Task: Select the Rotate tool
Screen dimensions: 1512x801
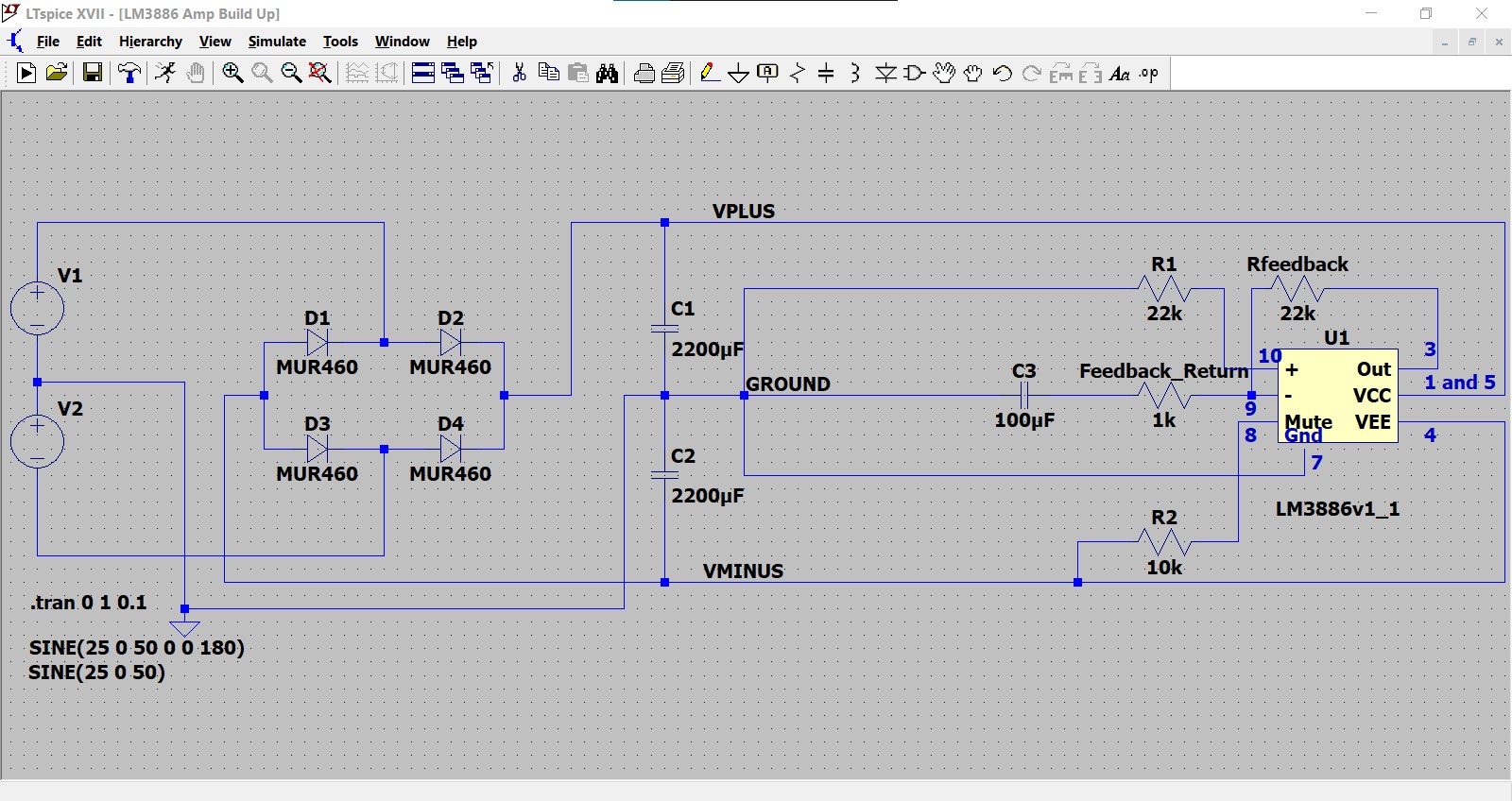Action: (x=1061, y=73)
